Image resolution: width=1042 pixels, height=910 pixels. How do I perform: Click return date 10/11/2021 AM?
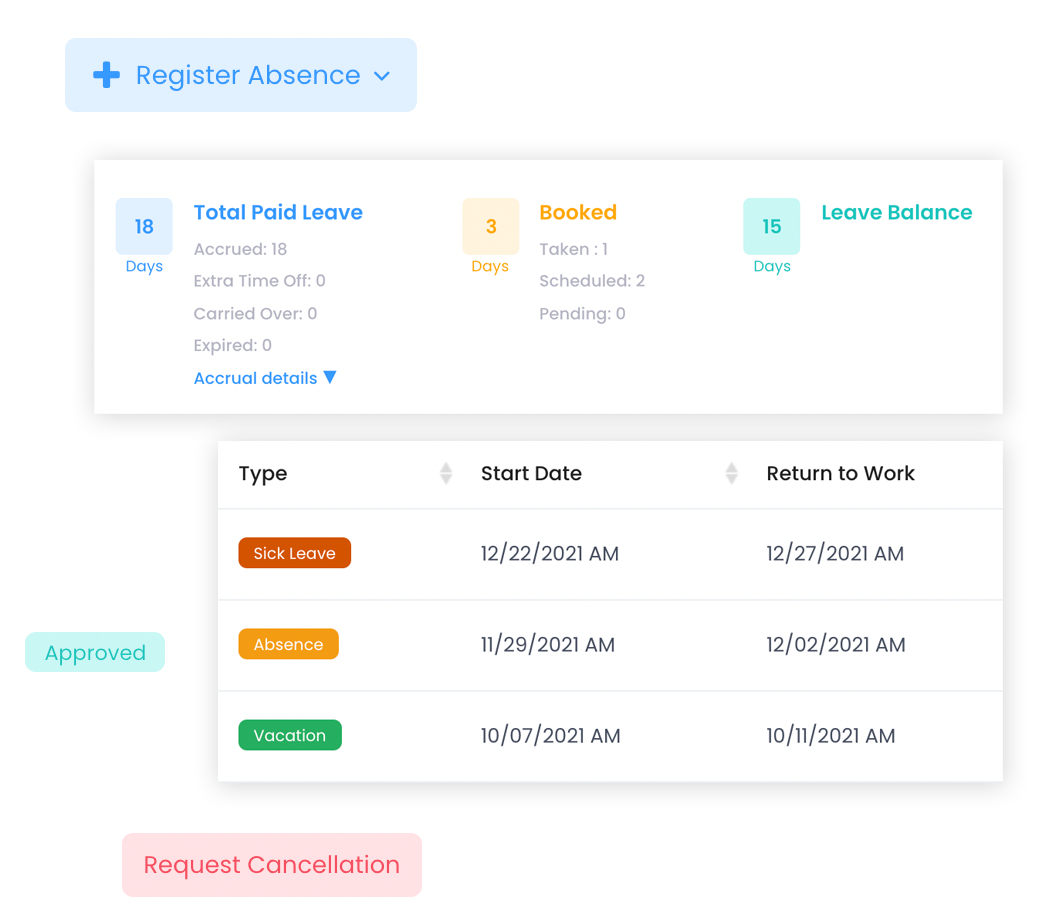pyautogui.click(x=831, y=736)
